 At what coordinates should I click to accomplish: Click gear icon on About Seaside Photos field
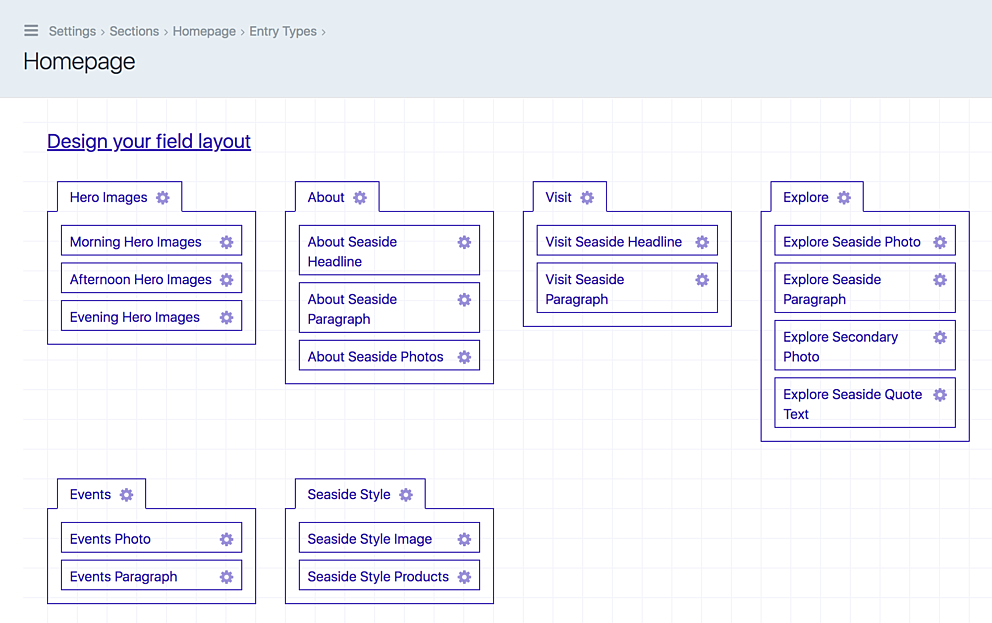pyautogui.click(x=464, y=357)
